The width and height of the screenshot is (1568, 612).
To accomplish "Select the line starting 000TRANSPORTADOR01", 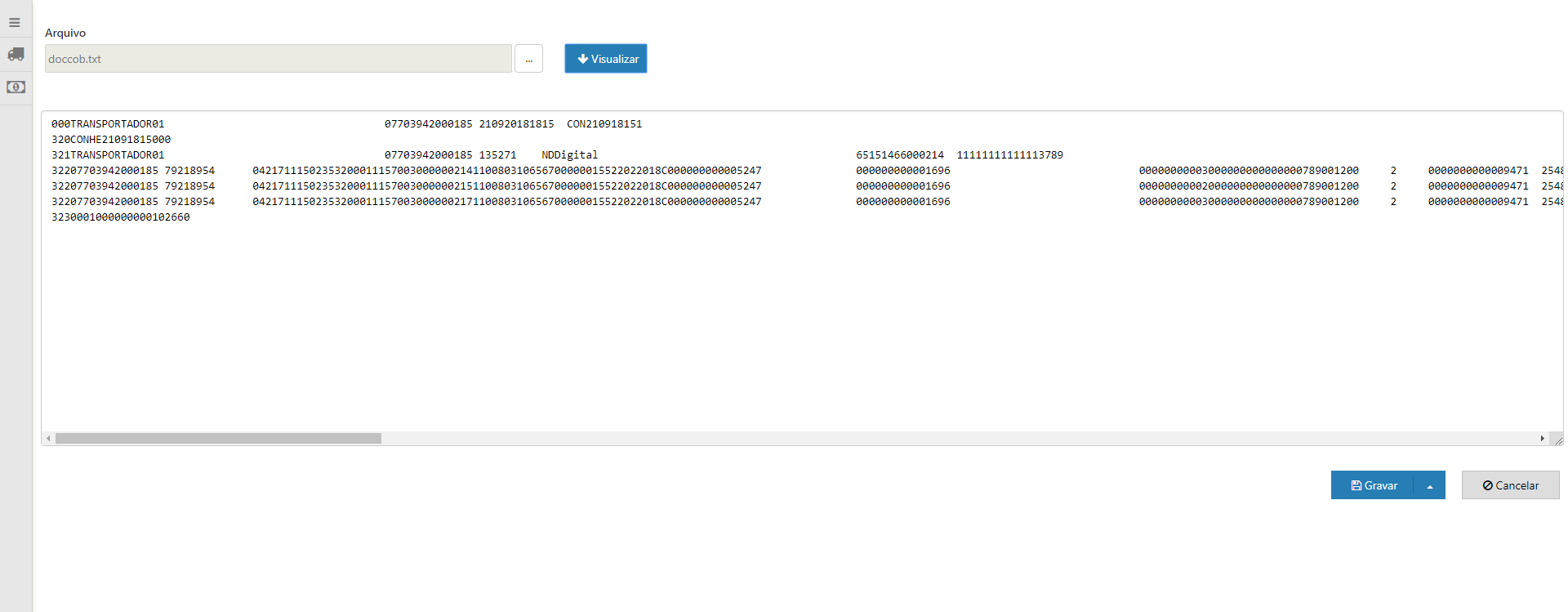I will (347, 124).
